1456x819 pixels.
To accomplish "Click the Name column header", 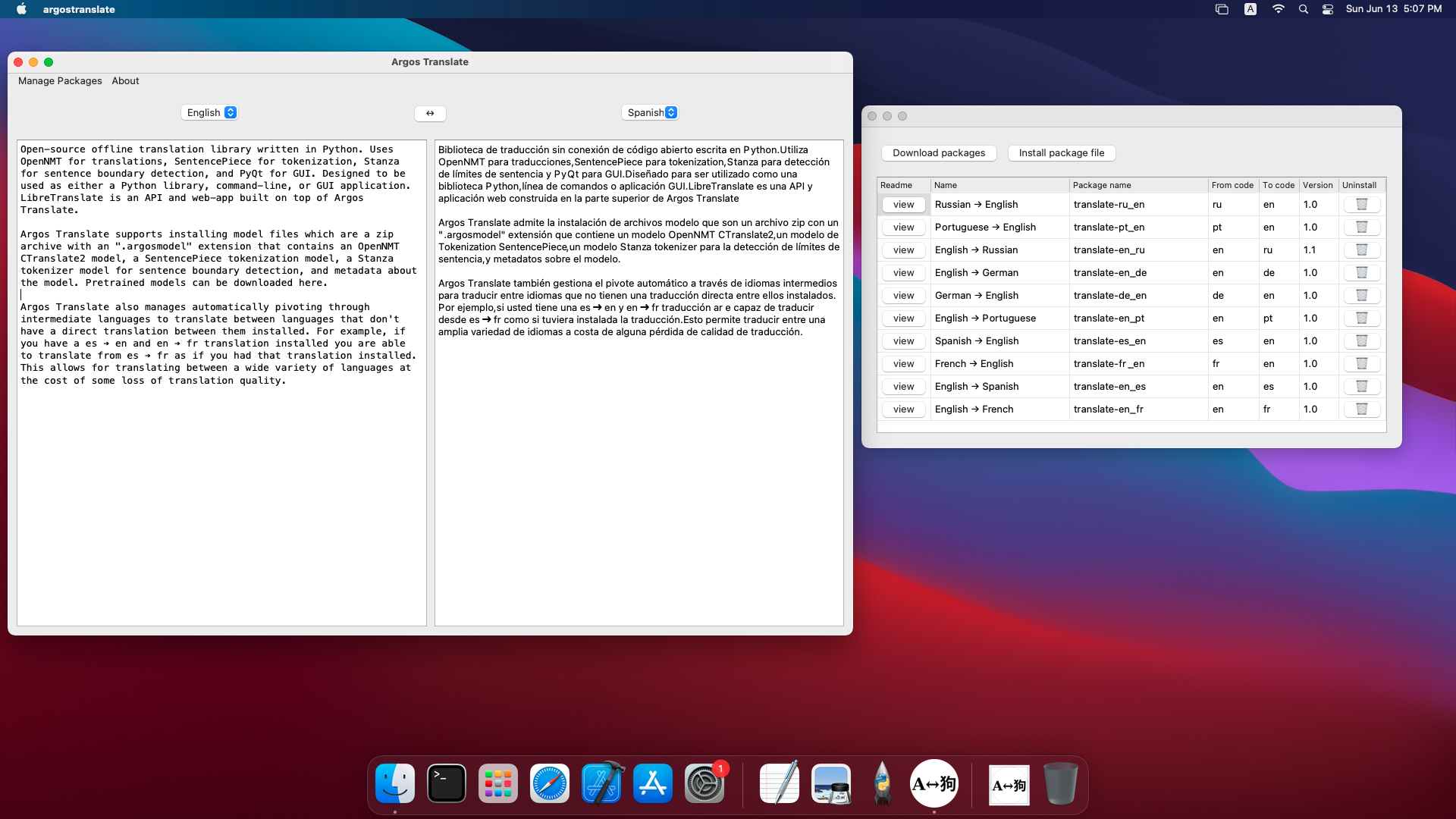I will click(x=1000, y=185).
